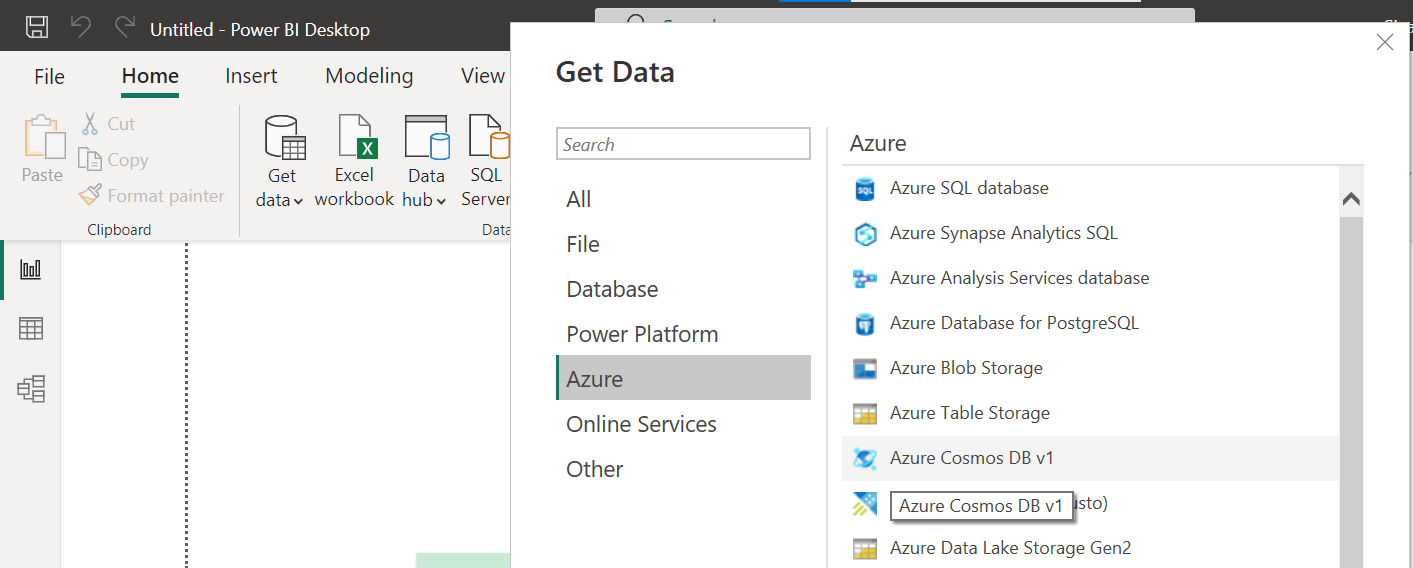
Task: Select the Power Platform category
Action: 683,334
